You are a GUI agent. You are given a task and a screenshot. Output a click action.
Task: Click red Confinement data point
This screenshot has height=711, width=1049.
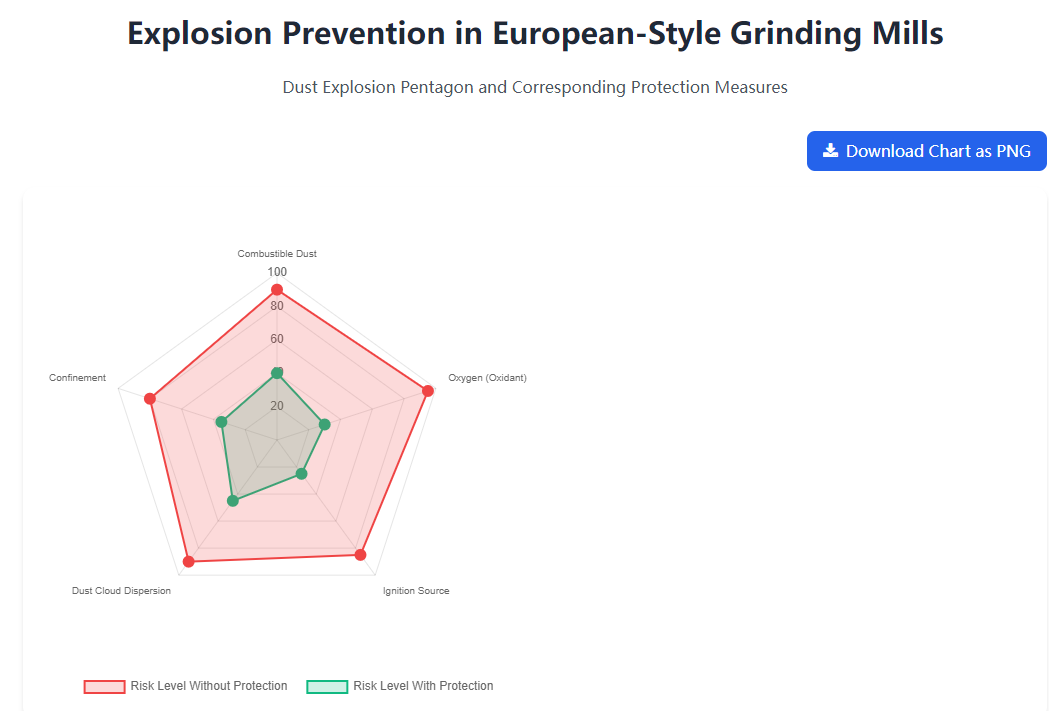pyautogui.click(x=150, y=399)
